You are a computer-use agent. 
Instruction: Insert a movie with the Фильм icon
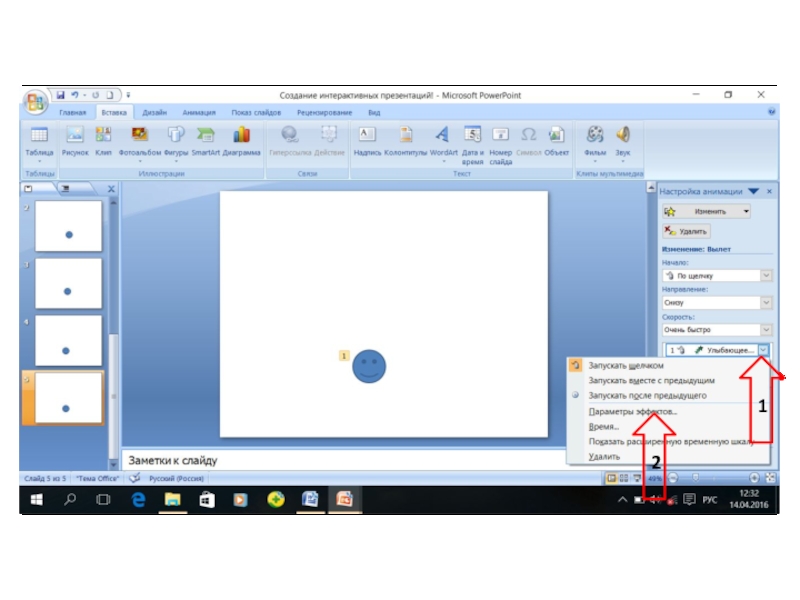point(595,139)
